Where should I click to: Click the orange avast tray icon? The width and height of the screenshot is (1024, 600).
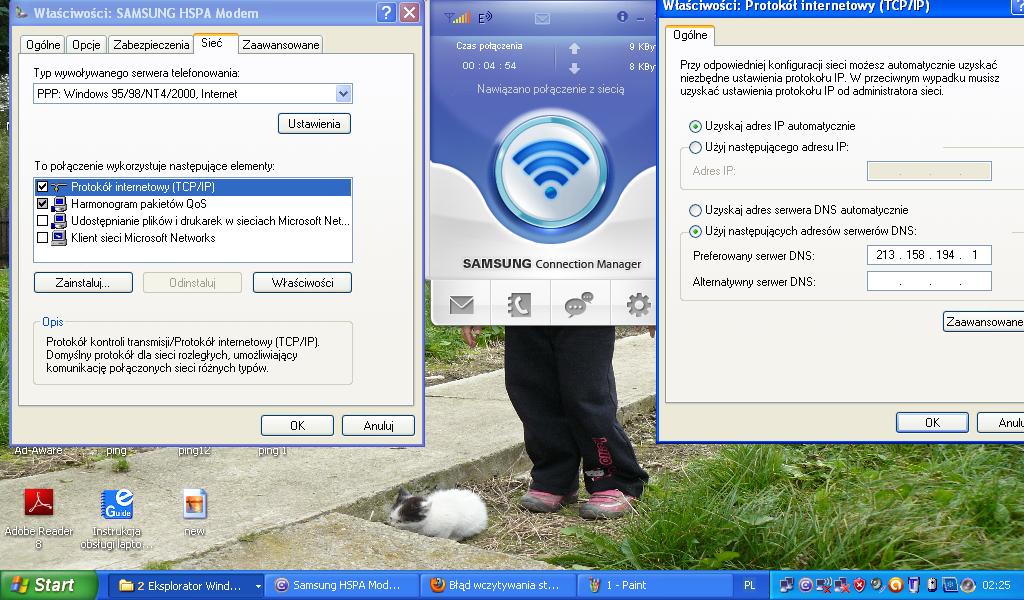[x=896, y=585]
